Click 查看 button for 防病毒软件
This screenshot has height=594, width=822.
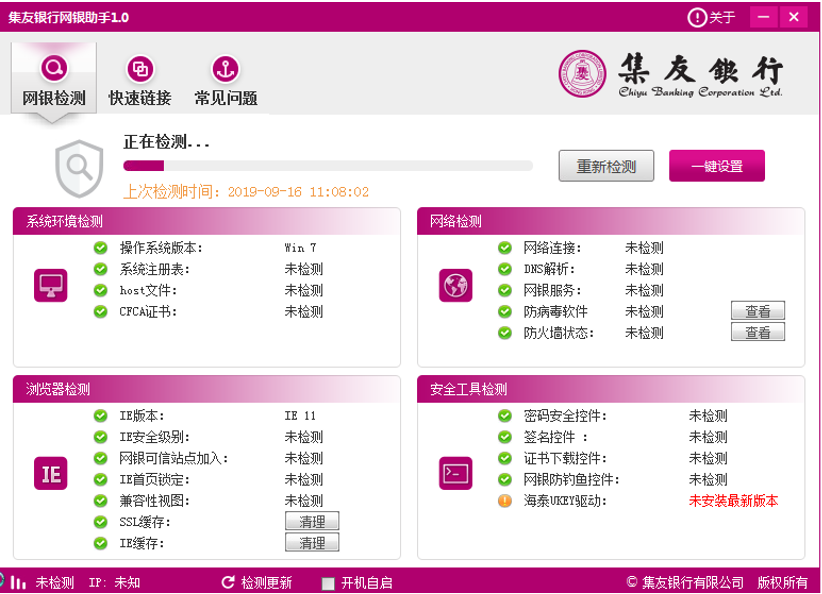click(758, 311)
